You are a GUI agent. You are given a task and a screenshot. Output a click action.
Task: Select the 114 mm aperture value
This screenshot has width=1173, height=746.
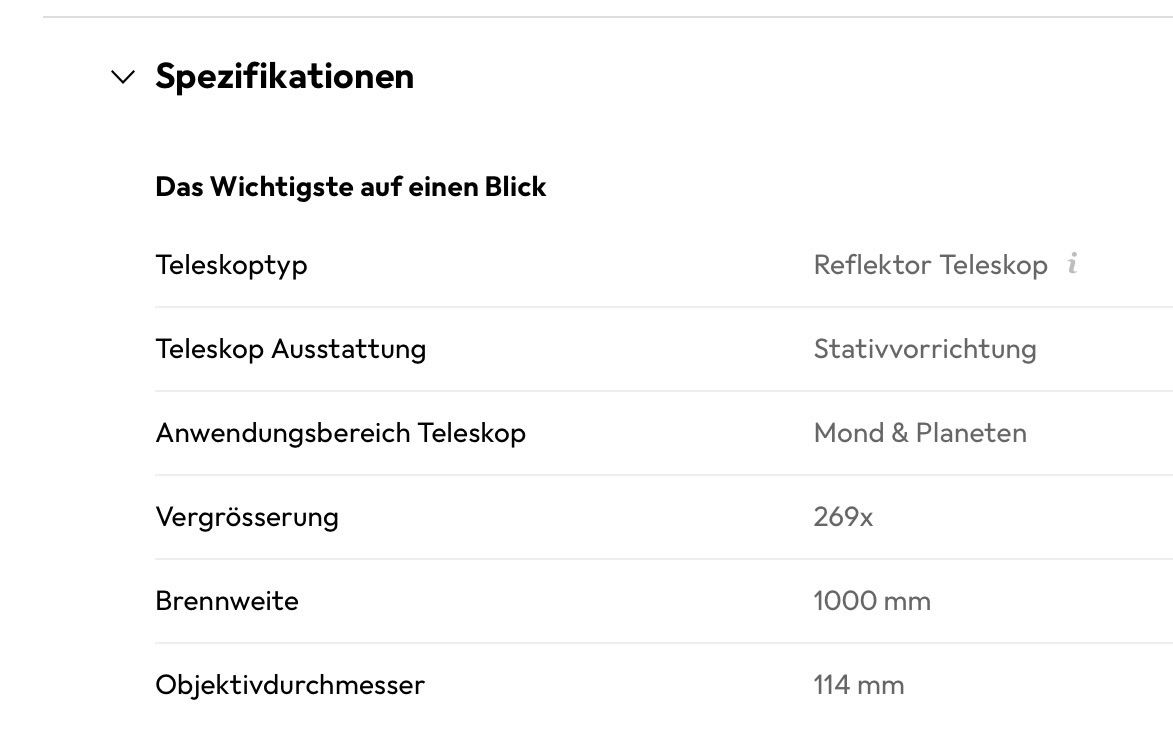(858, 684)
